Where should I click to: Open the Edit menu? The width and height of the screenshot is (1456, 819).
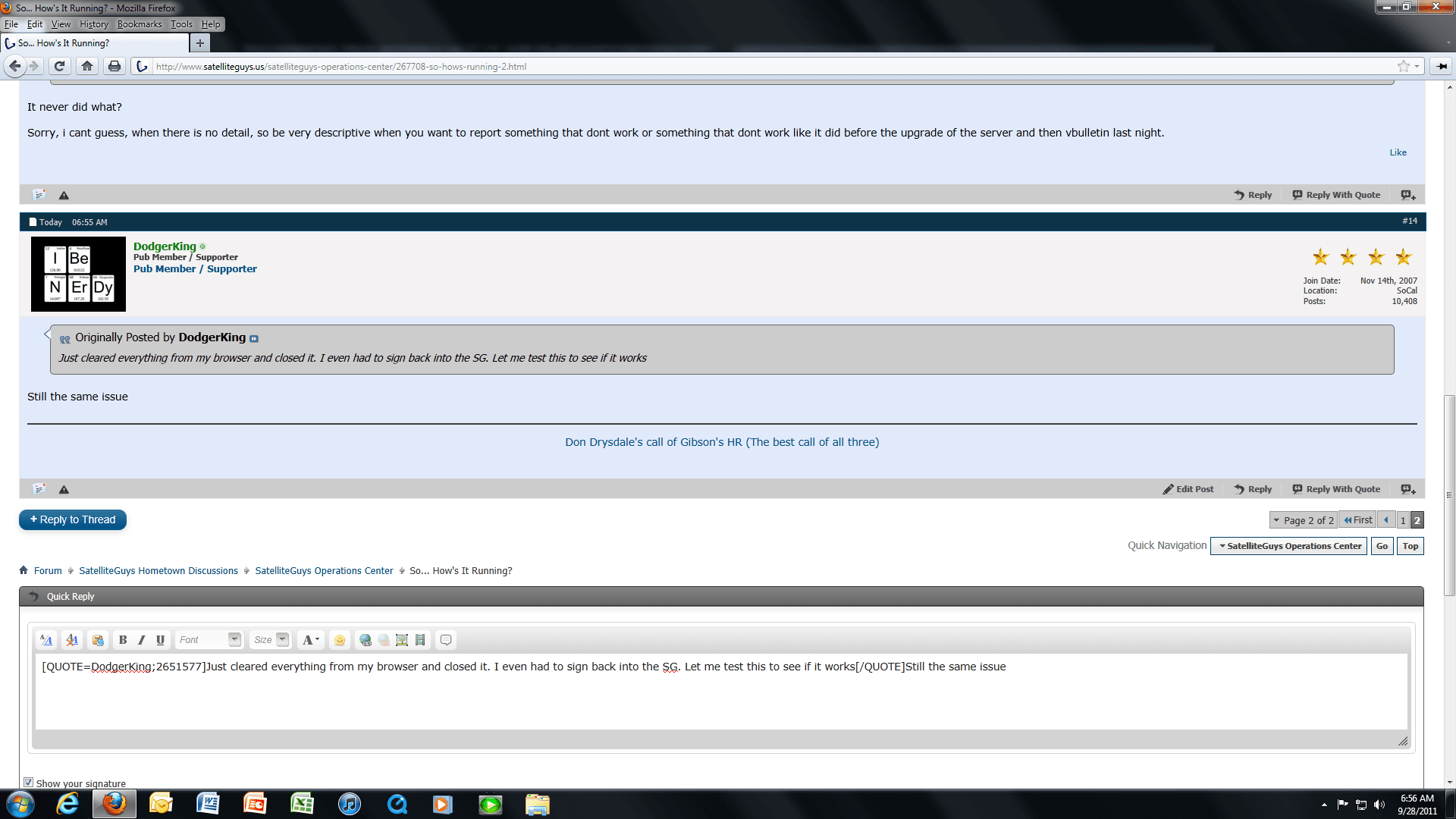coord(35,24)
